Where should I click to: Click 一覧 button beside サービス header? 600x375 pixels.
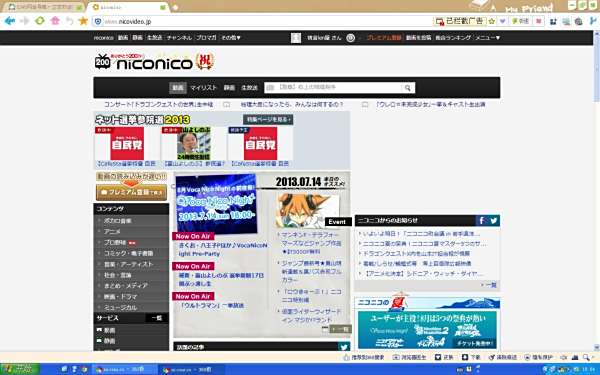click(157, 318)
